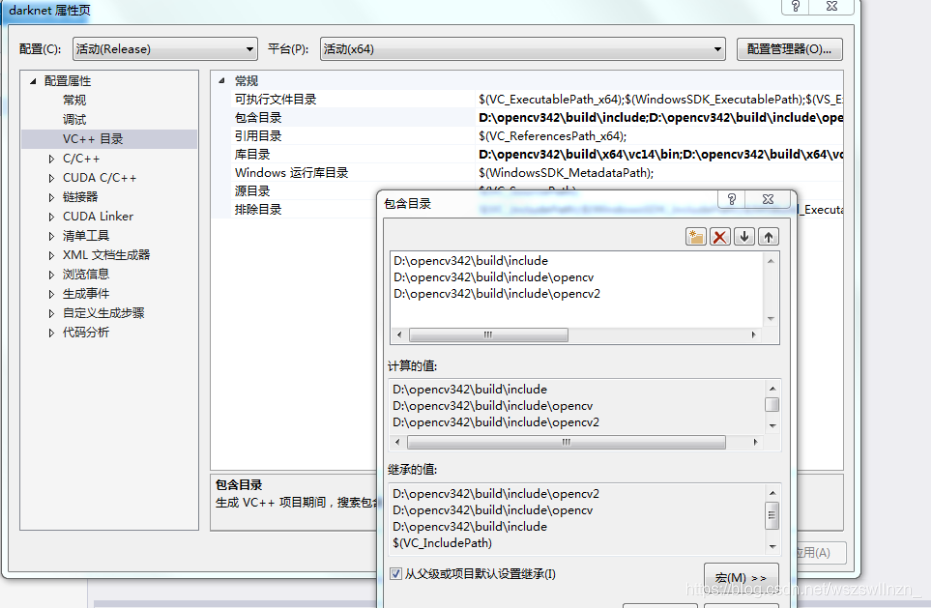Move selected path up with arrow icon
This screenshot has width=931, height=608.
(x=768, y=237)
